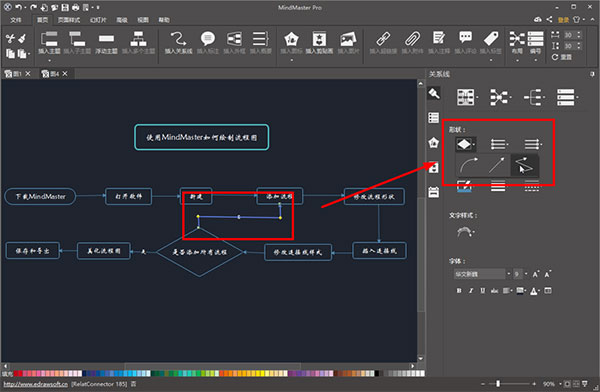Click the increase font size A button
The image size is (600, 392).
pos(536,274)
